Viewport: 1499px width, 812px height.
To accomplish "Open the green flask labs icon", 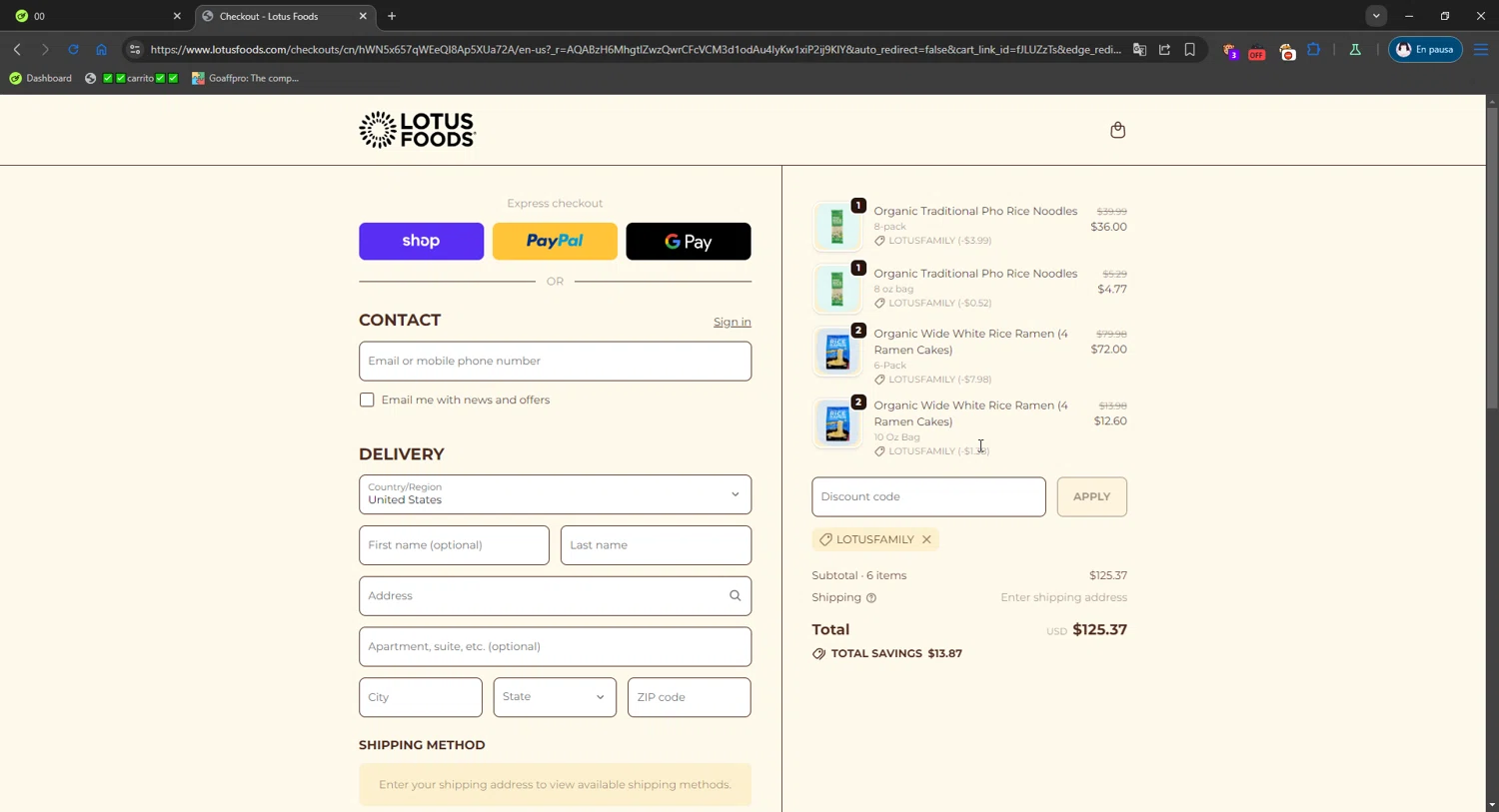I will (1355, 49).
